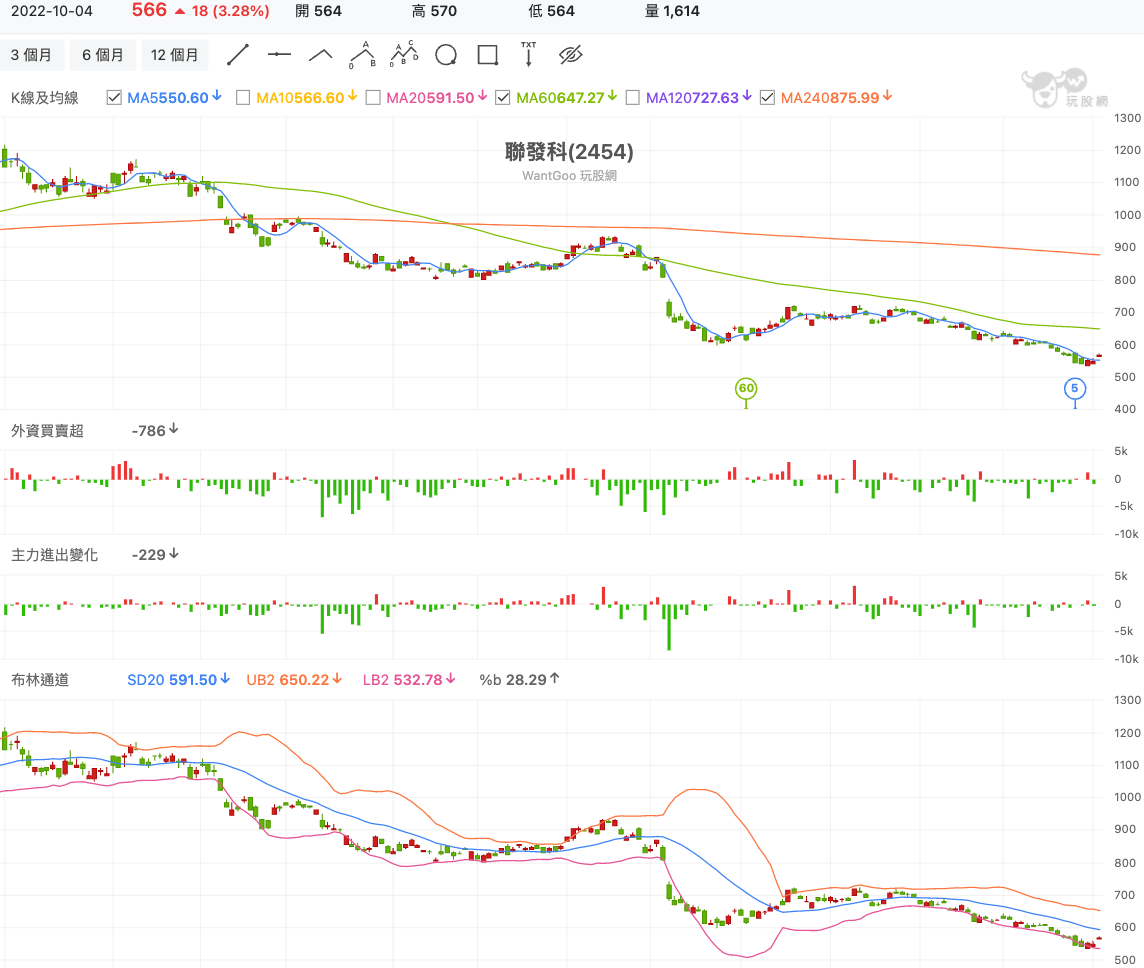Screen dimensions: 1144x968
Task: Toggle hide drawings eye icon
Action: [x=570, y=55]
